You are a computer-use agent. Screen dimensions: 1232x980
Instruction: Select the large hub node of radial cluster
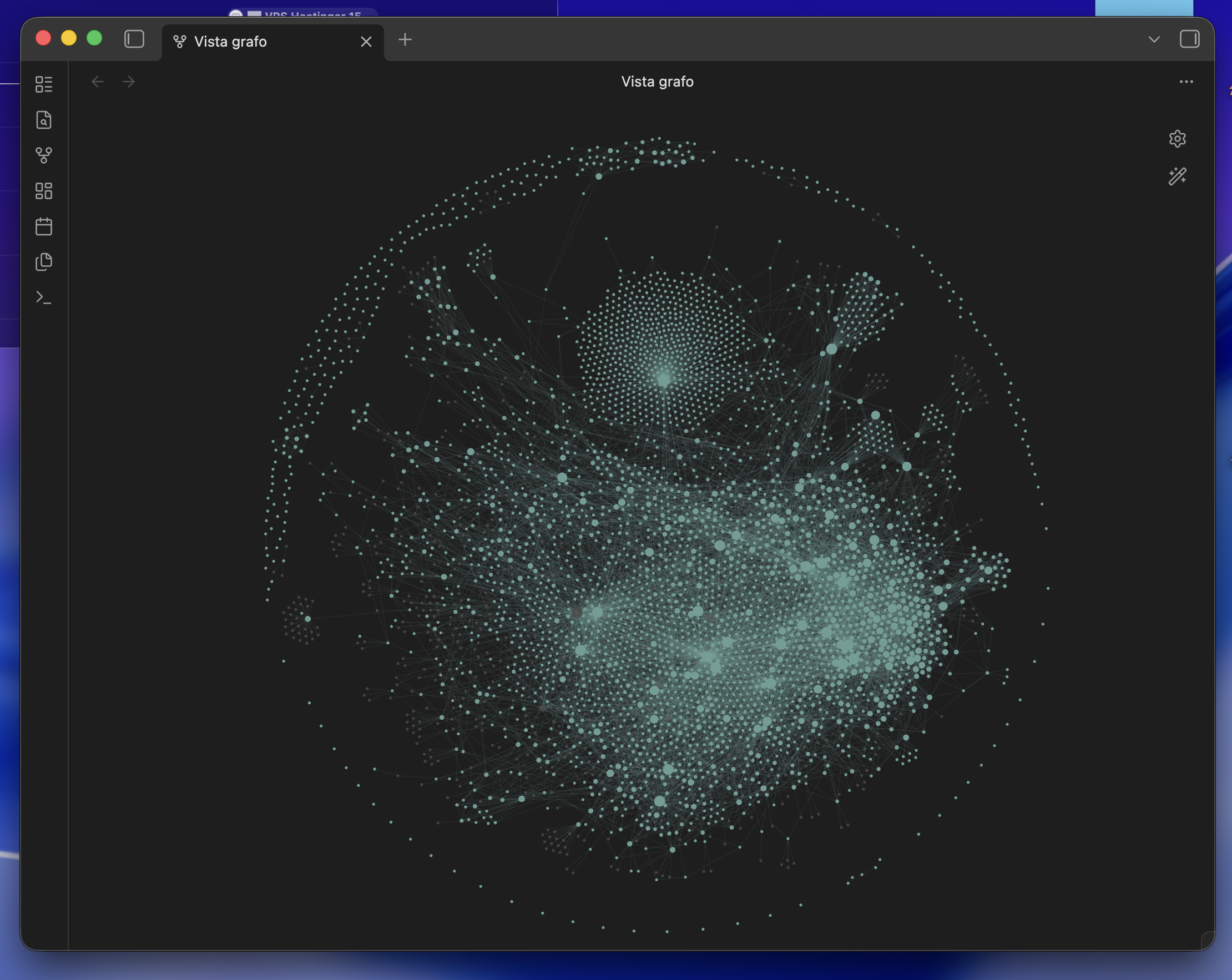pyautogui.click(x=663, y=379)
